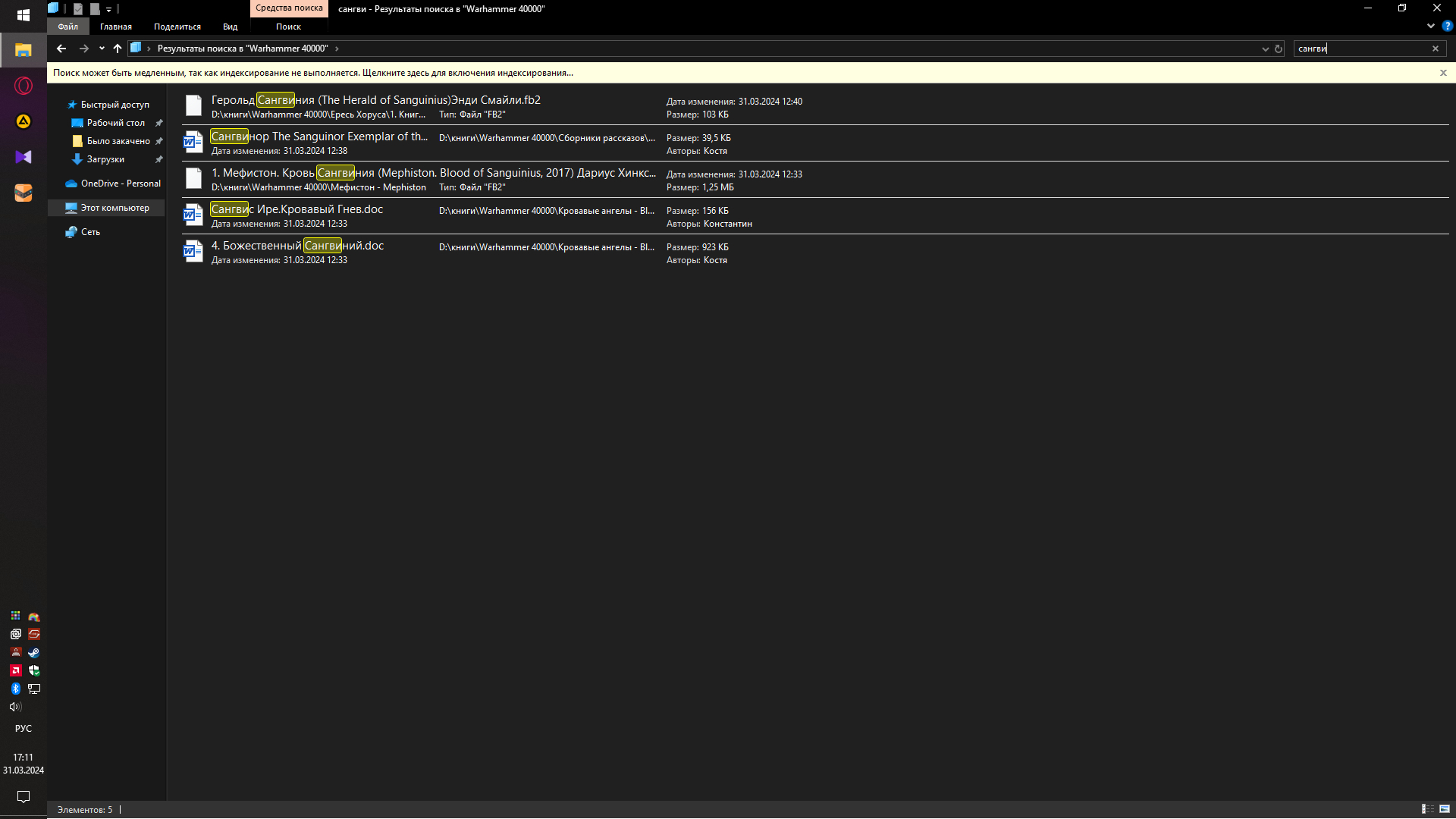This screenshot has width=1456, height=819.
Task: Select Этот компьютер in navigation pane
Action: [x=115, y=208]
